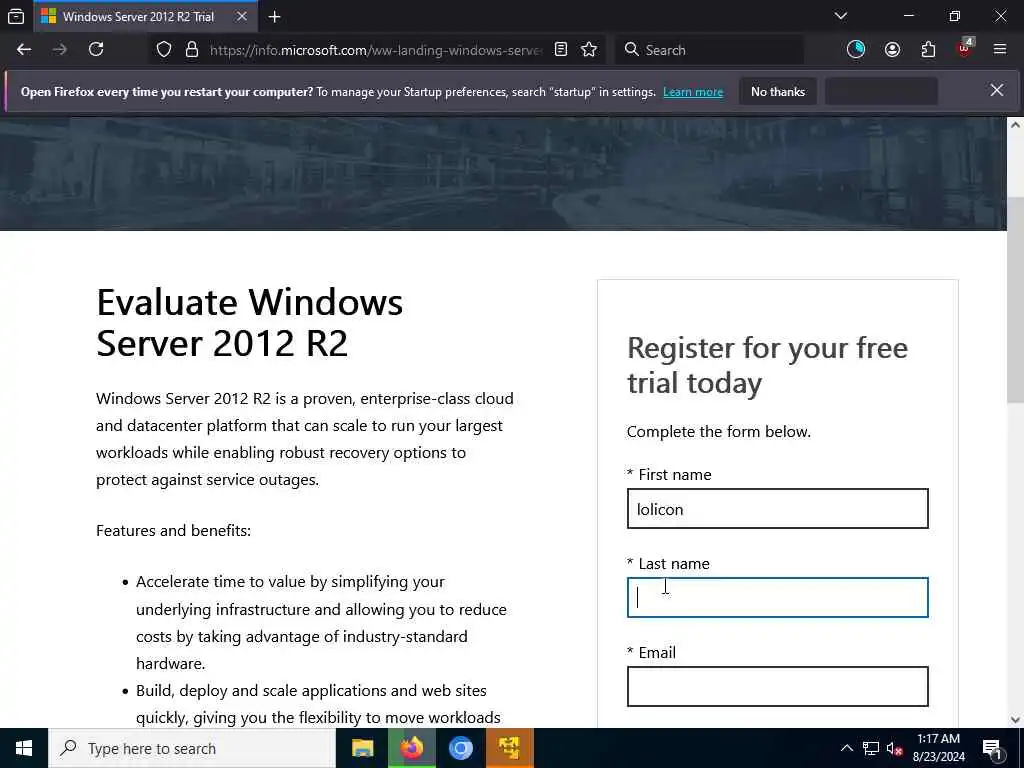This screenshot has width=1024, height=768.
Task: Click the uBlock Origin extension icon
Action: [x=965, y=48]
